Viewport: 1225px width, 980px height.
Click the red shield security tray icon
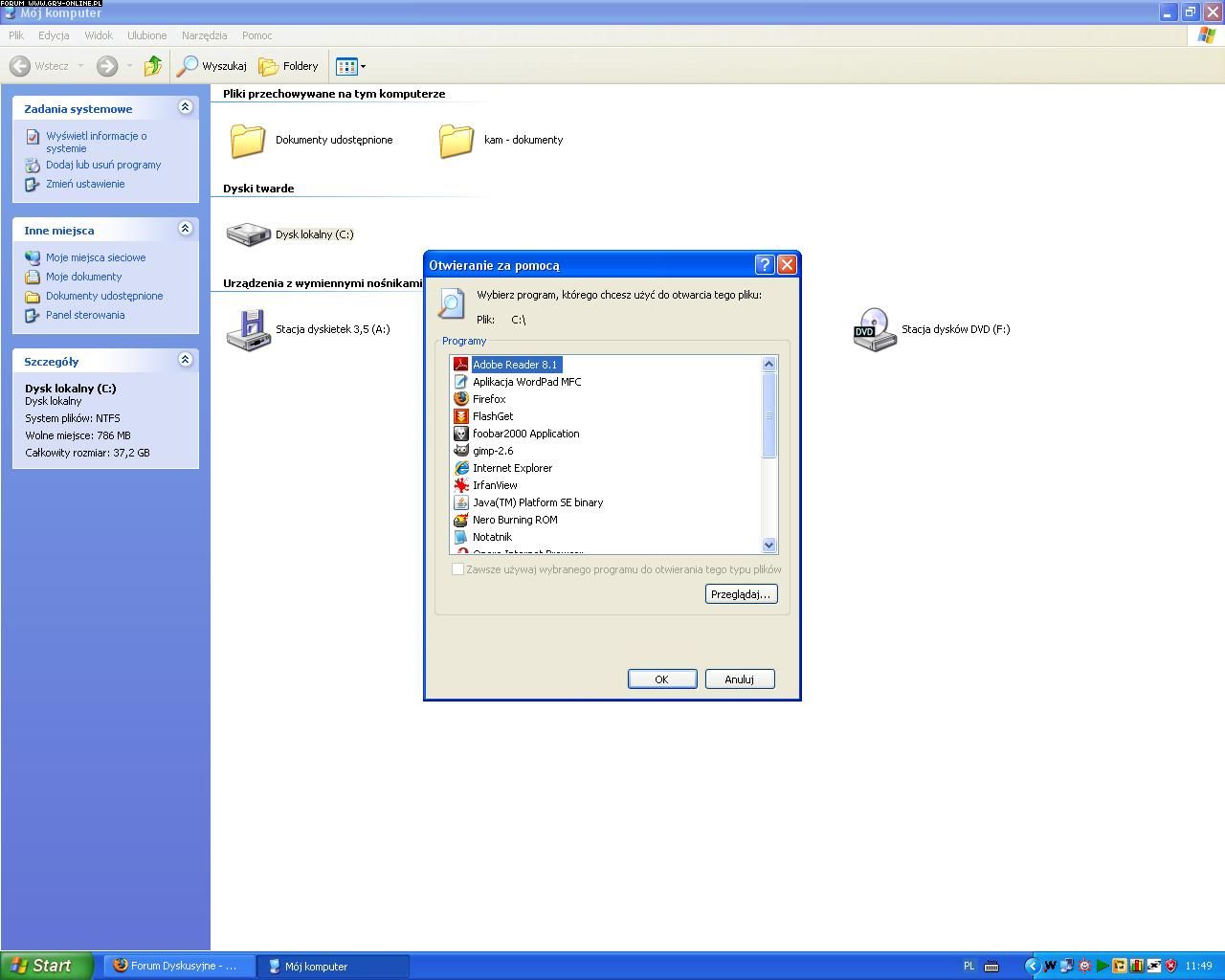tap(1170, 966)
